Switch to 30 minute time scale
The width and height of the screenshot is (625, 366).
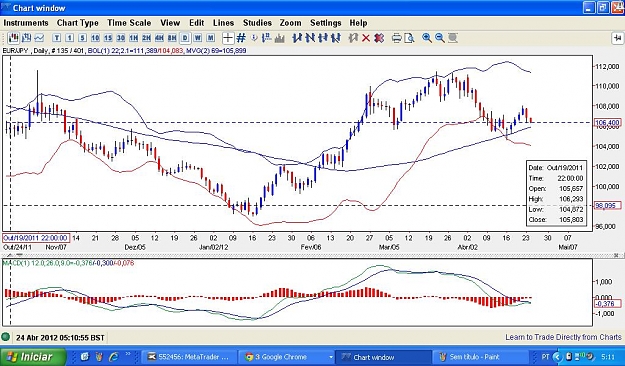[x=121, y=38]
